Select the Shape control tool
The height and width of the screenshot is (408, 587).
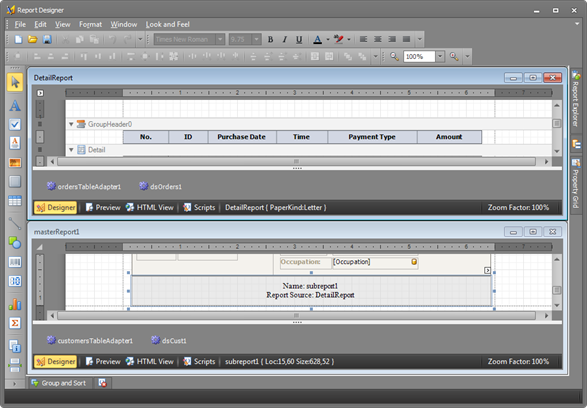[15, 243]
